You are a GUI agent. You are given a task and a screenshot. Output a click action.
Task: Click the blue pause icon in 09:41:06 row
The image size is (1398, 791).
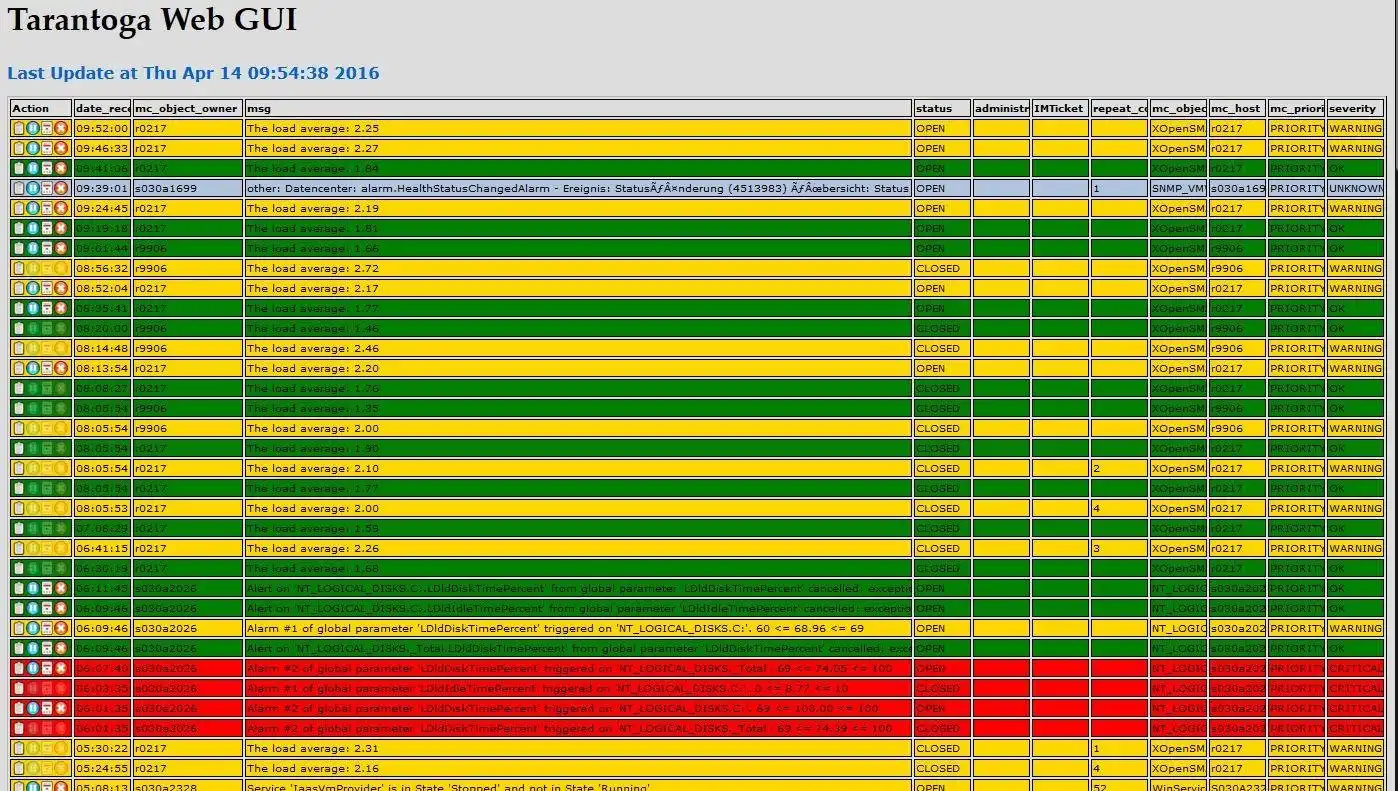coord(33,168)
